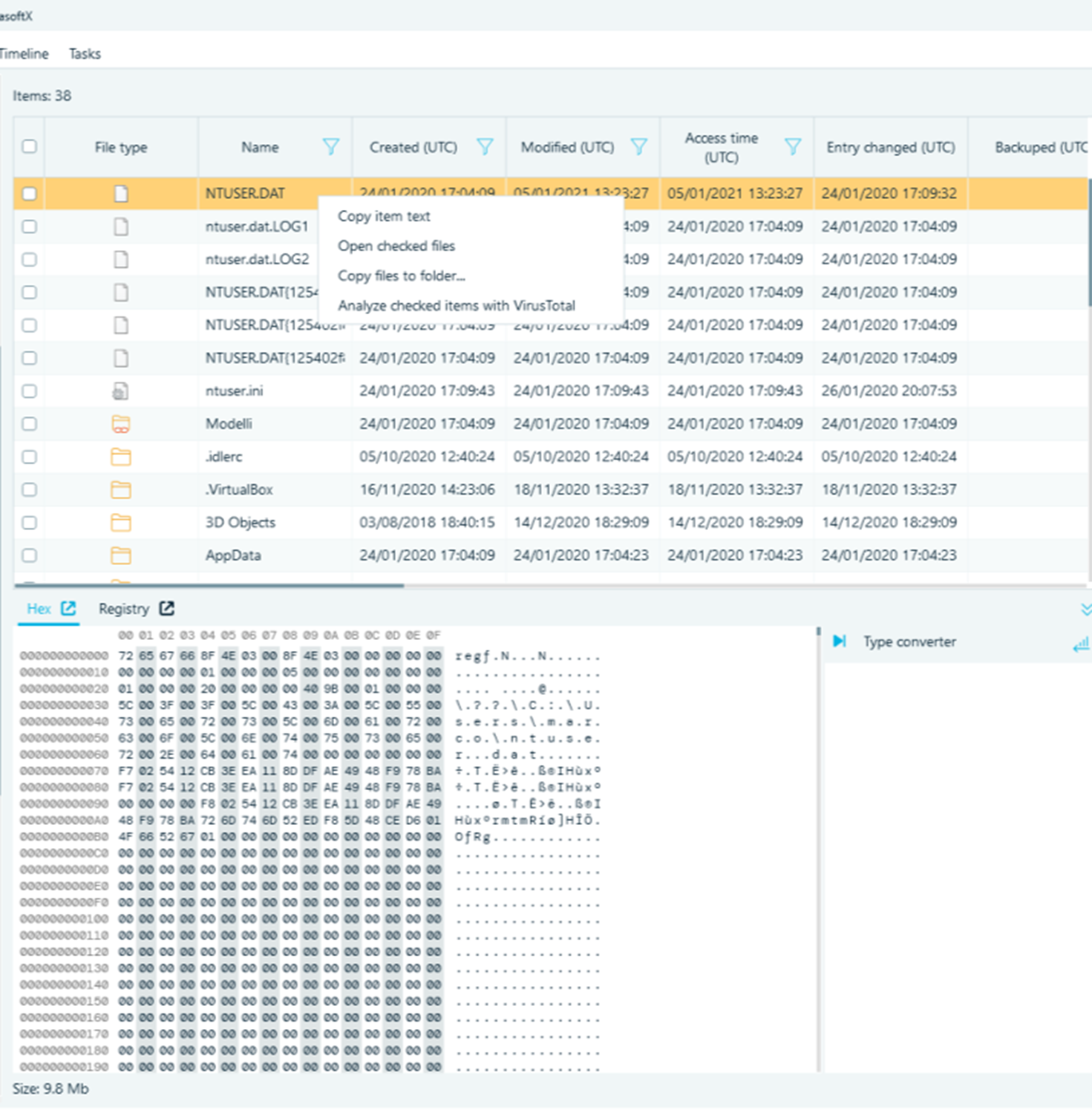Pop out the Hex viewer window icon

pos(68,608)
